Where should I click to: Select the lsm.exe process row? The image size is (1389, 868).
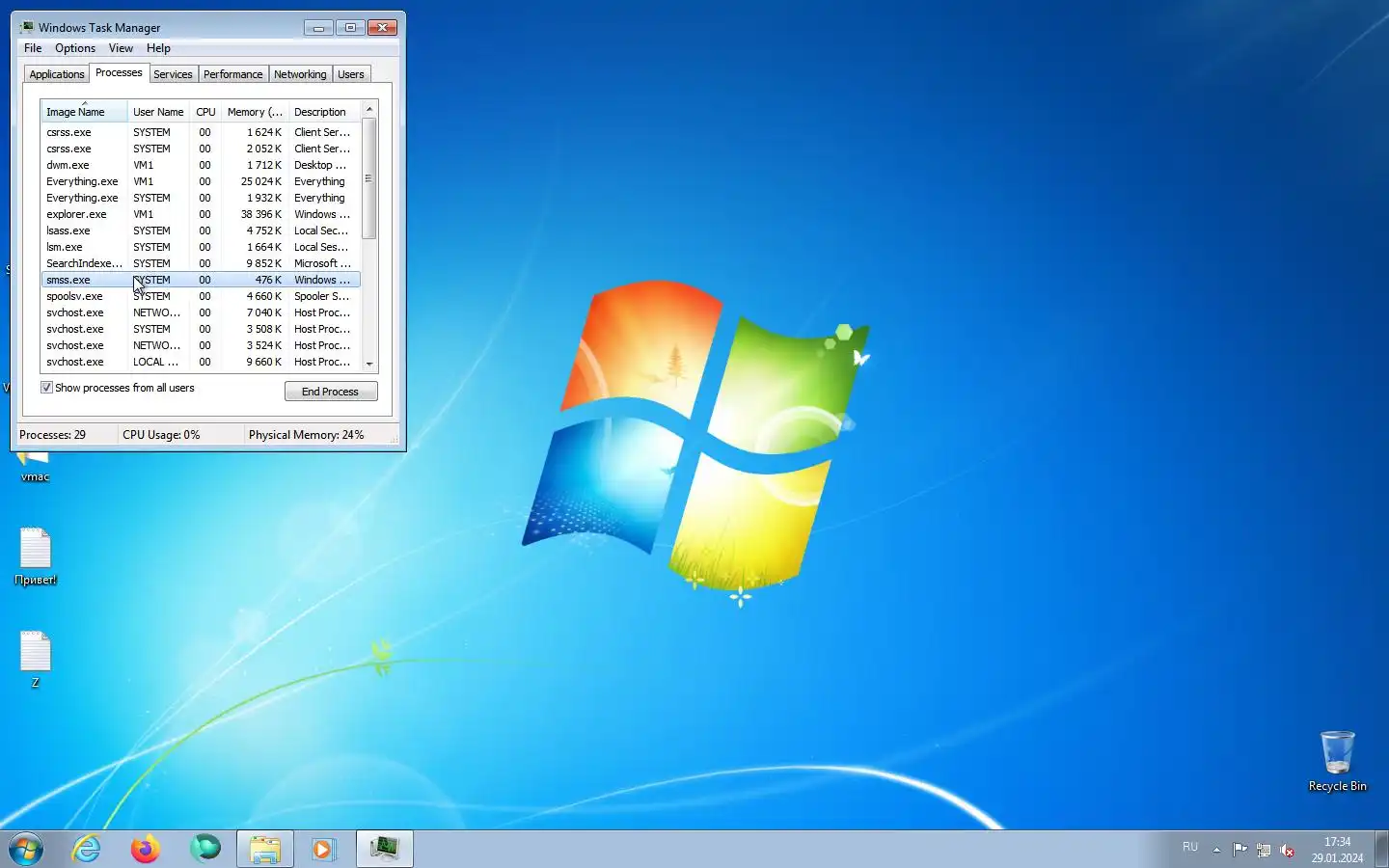point(201,247)
